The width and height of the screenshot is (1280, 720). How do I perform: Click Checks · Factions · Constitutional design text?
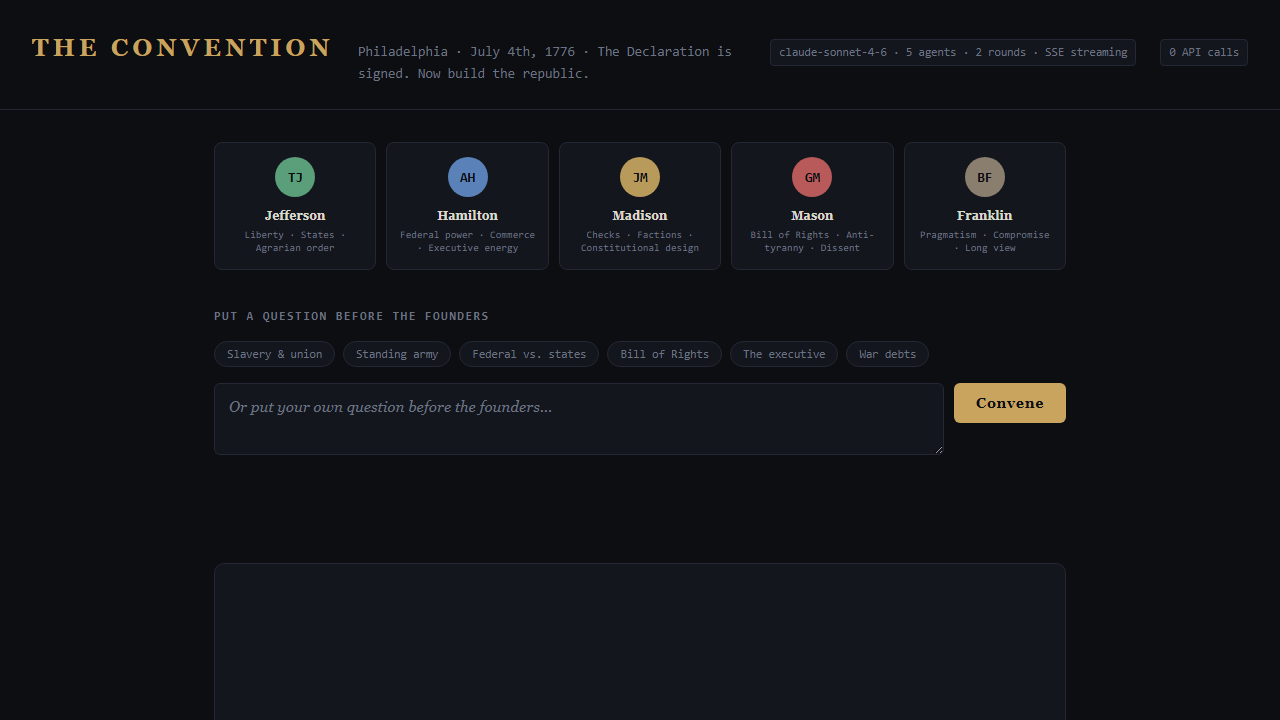640,241
